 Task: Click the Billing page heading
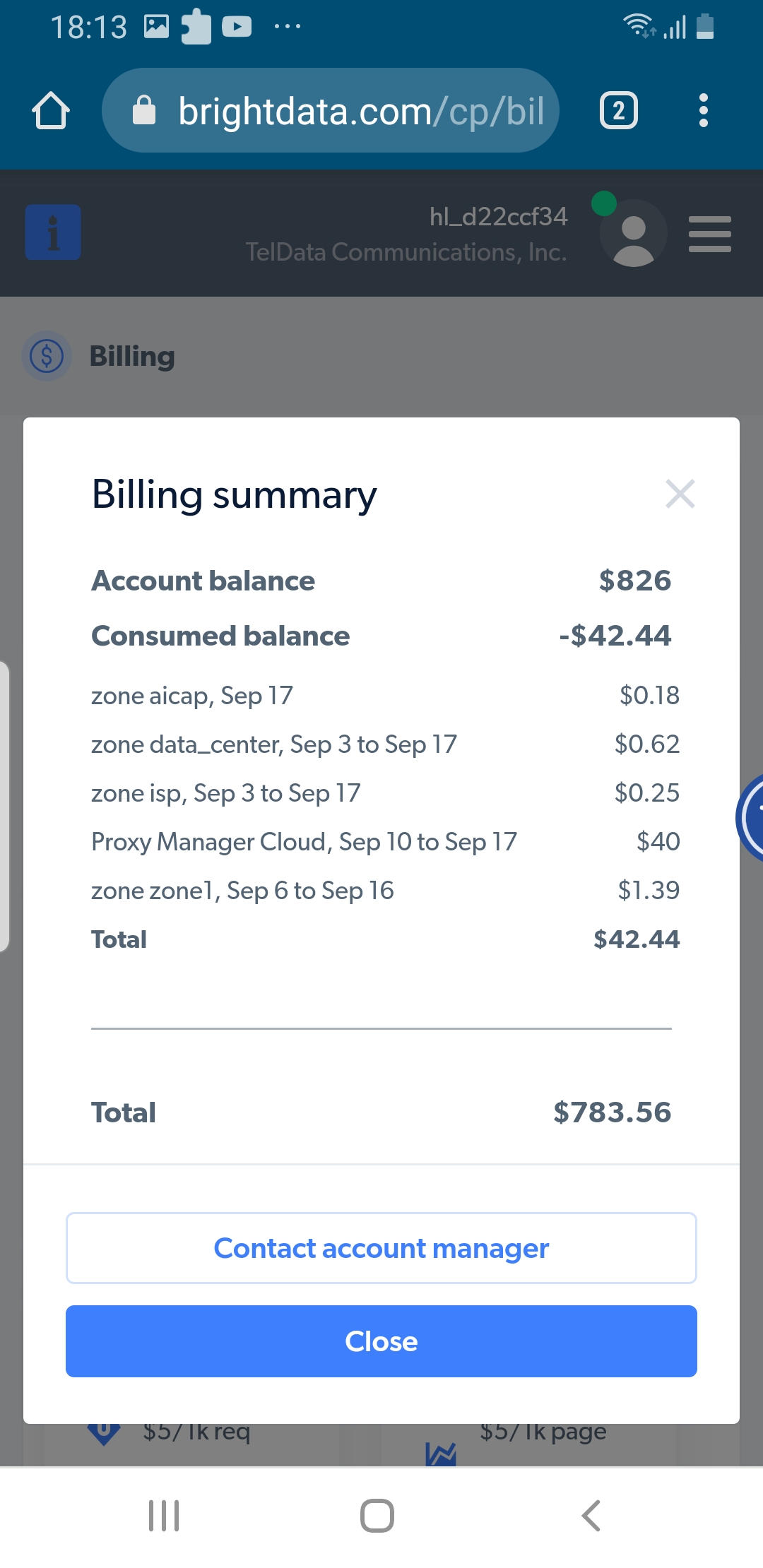pyautogui.click(x=132, y=356)
